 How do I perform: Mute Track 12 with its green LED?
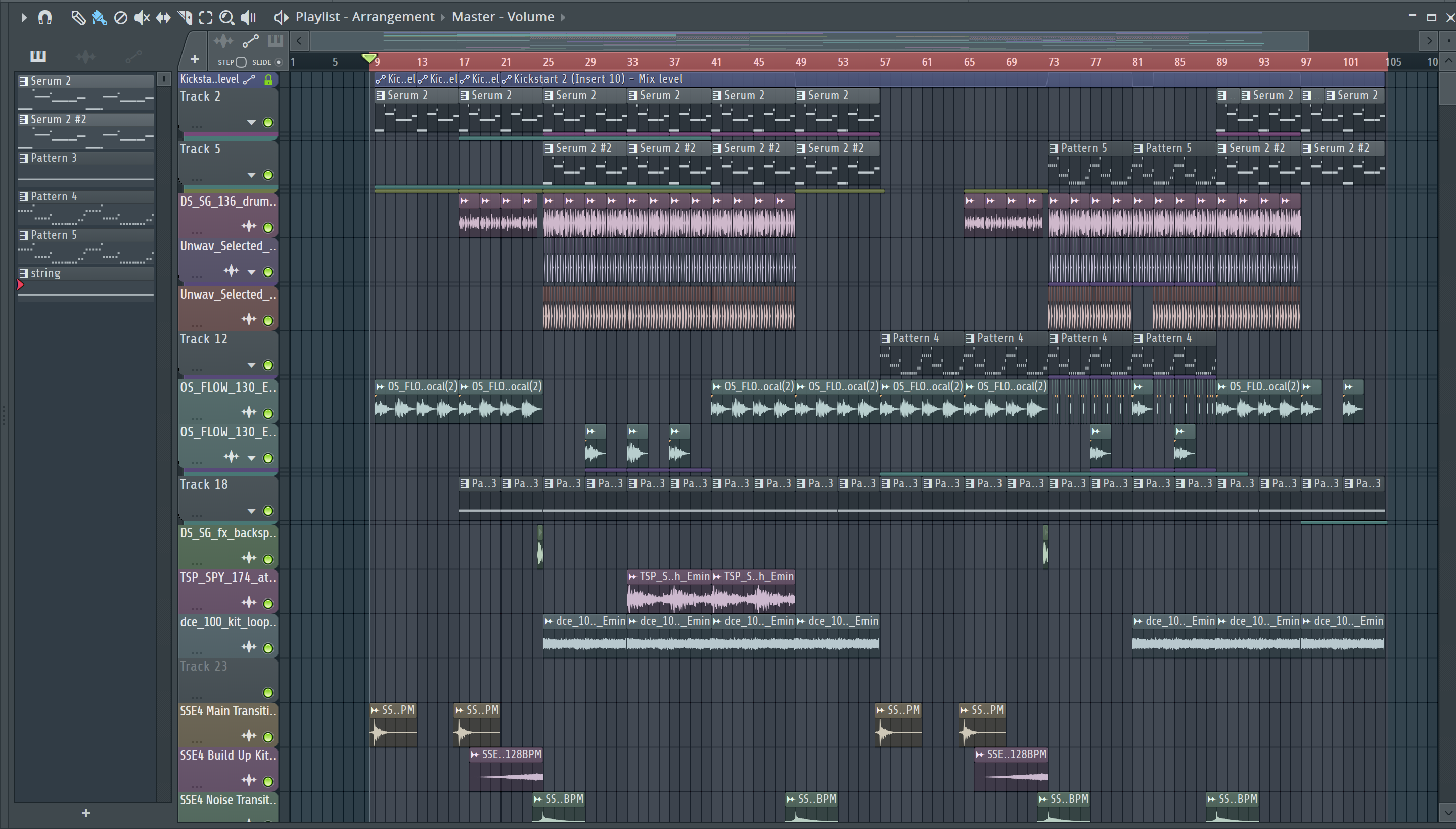tap(268, 365)
